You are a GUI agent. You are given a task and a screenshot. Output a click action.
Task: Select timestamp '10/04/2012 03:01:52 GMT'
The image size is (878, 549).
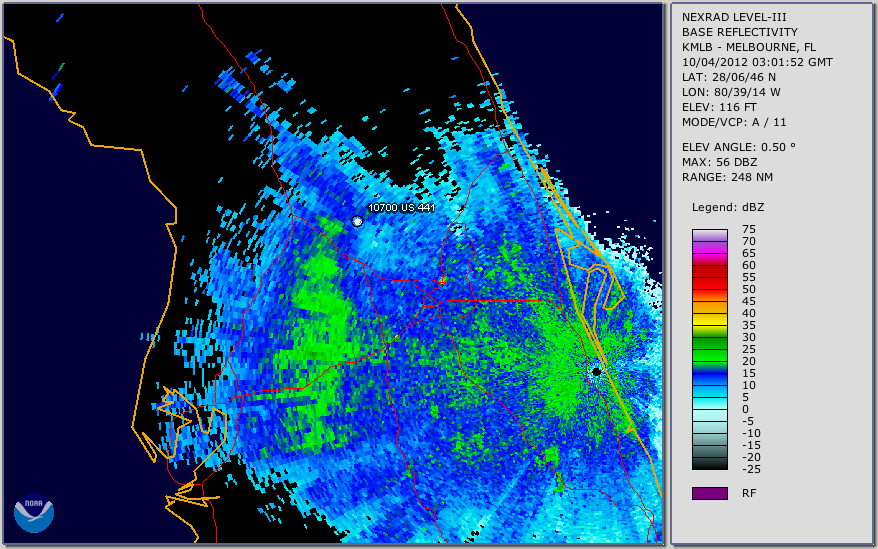pyautogui.click(x=757, y=62)
